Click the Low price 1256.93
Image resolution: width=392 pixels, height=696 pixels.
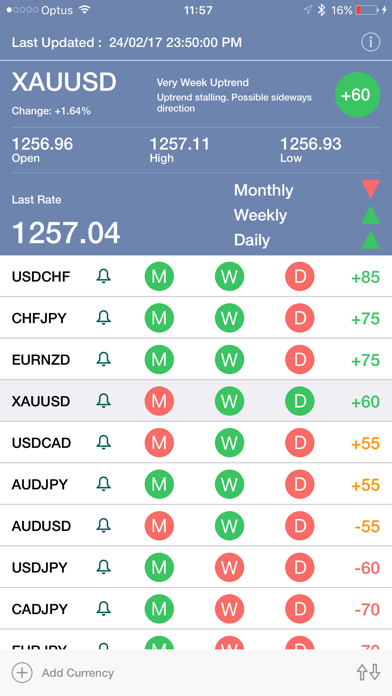pos(311,144)
